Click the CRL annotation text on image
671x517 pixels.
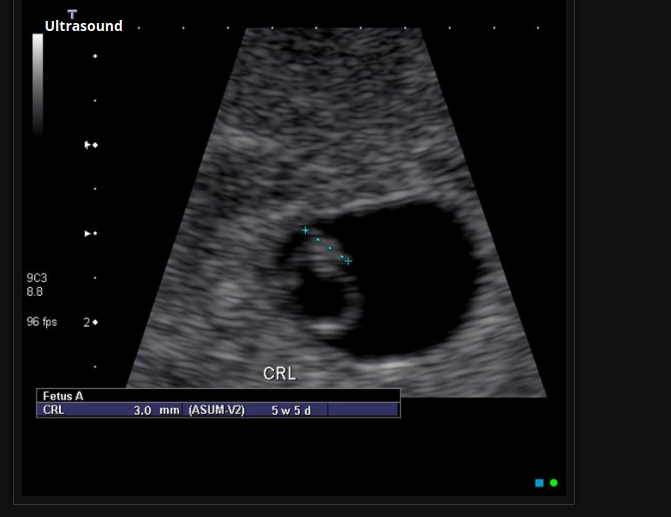(279, 374)
